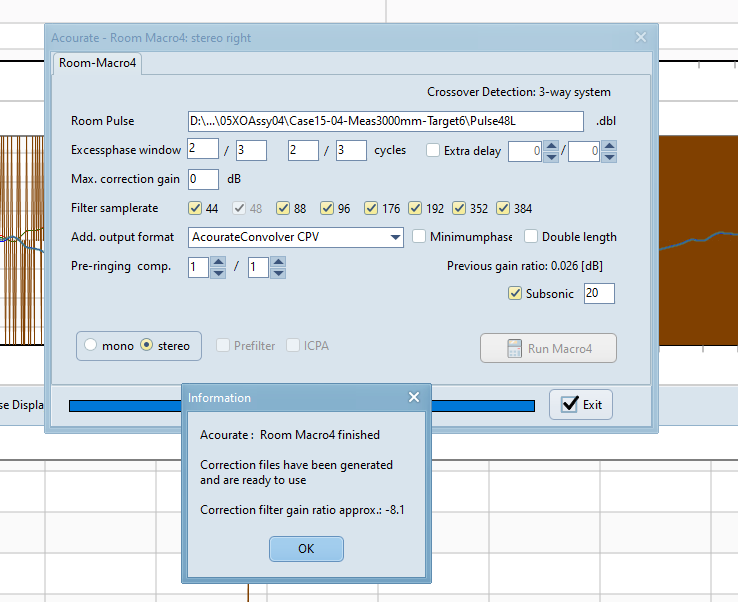Click the Room Pulse file path field
Screen dimensions: 738x602
coord(385,121)
